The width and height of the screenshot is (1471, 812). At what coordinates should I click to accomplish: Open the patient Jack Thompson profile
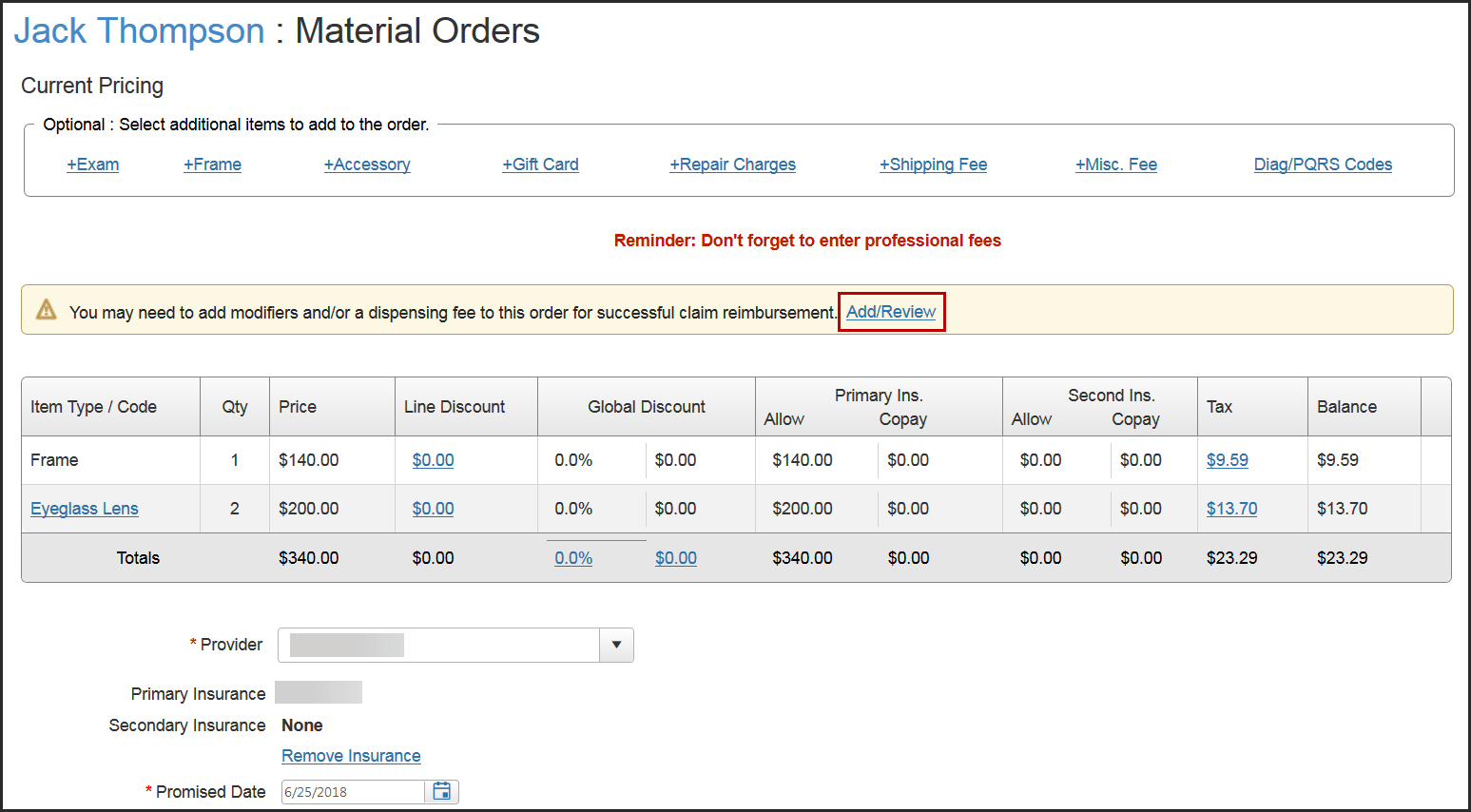[139, 30]
